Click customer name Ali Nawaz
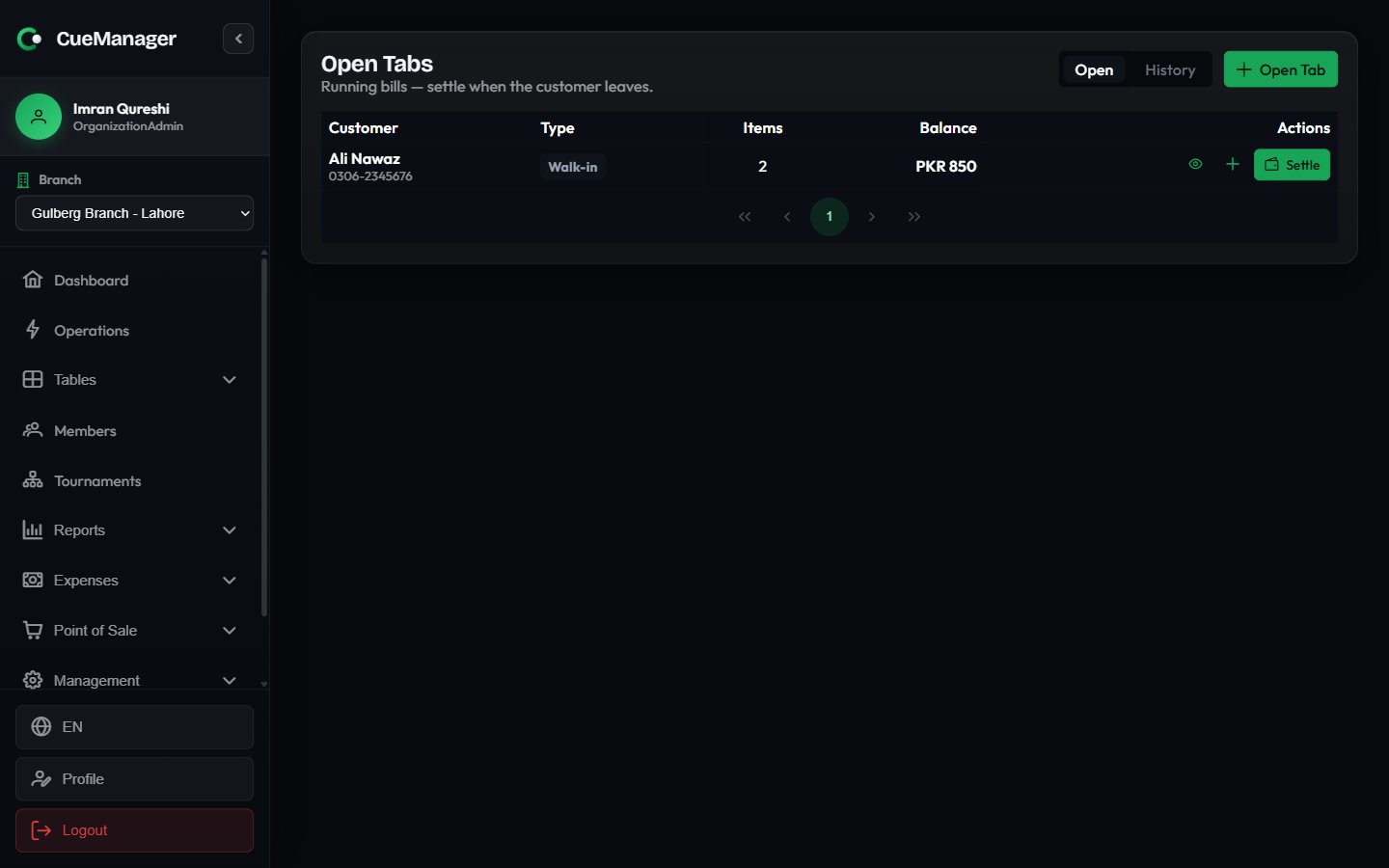This screenshot has height=868, width=1389. tap(365, 159)
